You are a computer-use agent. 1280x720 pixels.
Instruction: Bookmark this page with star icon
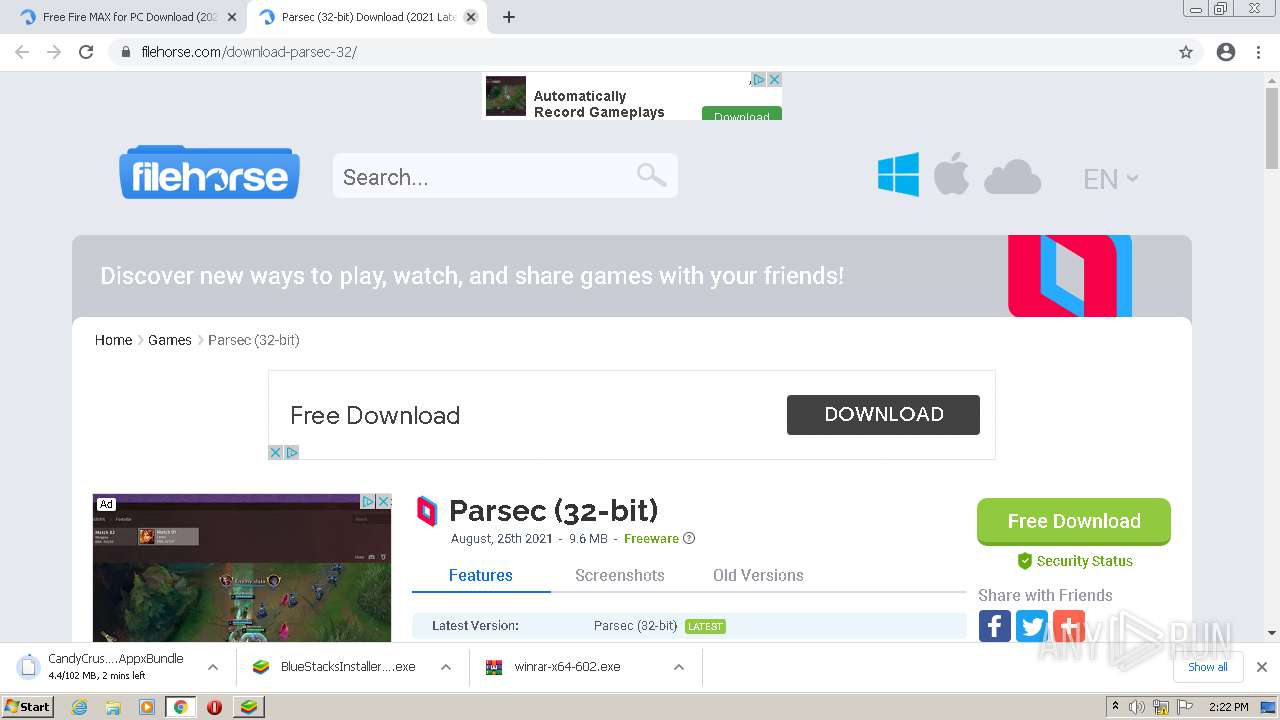(x=1186, y=52)
